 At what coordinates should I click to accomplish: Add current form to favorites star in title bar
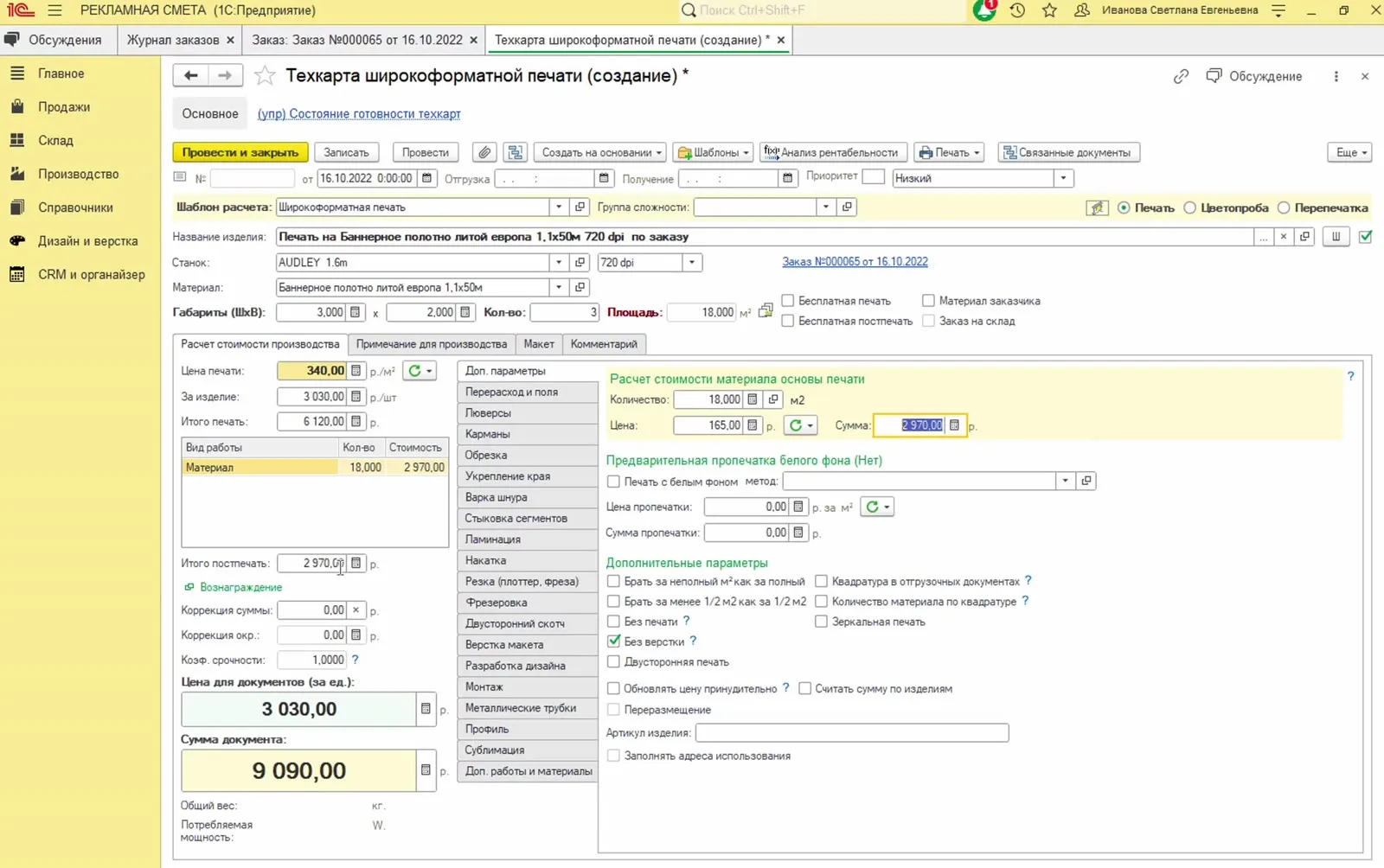(1049, 10)
